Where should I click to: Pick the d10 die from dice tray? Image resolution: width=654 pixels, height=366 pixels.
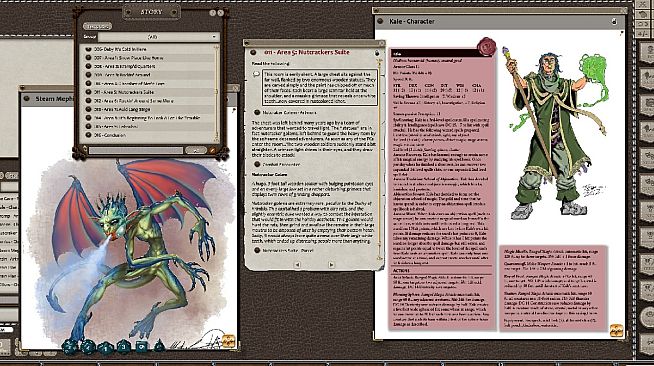[x=106, y=347]
